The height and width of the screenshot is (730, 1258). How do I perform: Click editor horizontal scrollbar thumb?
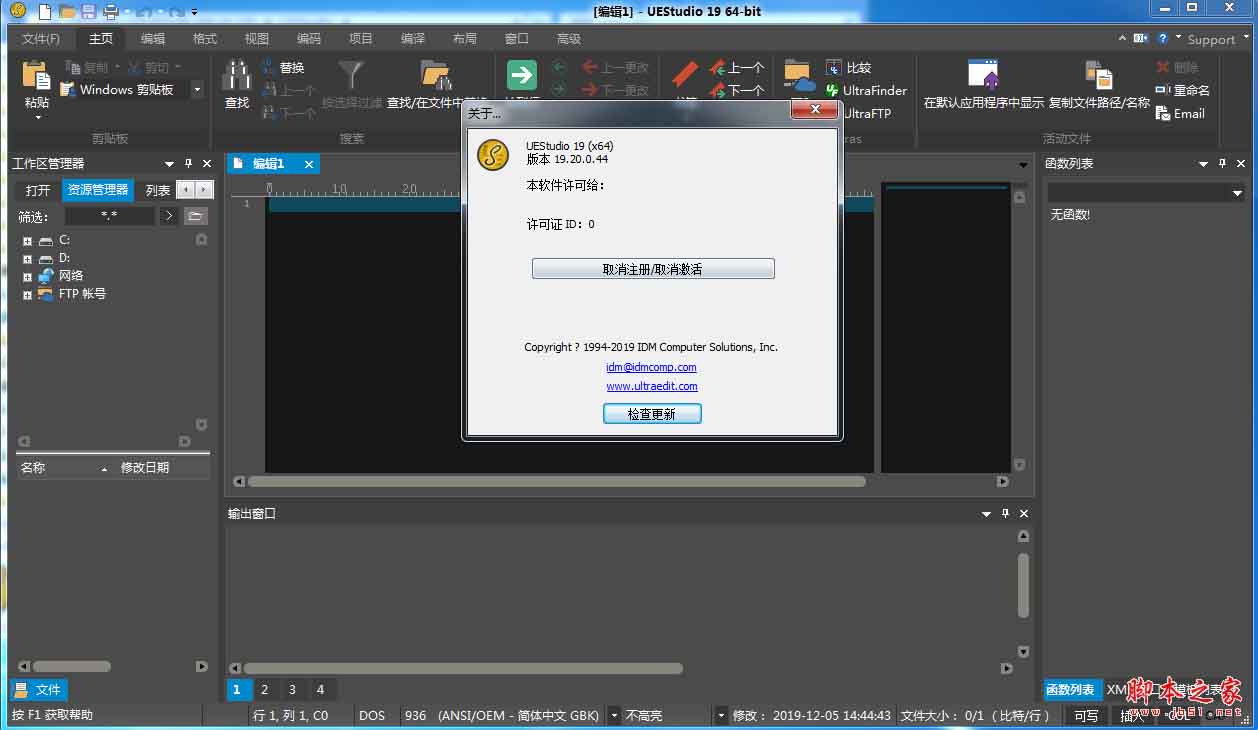pyautogui.click(x=556, y=481)
